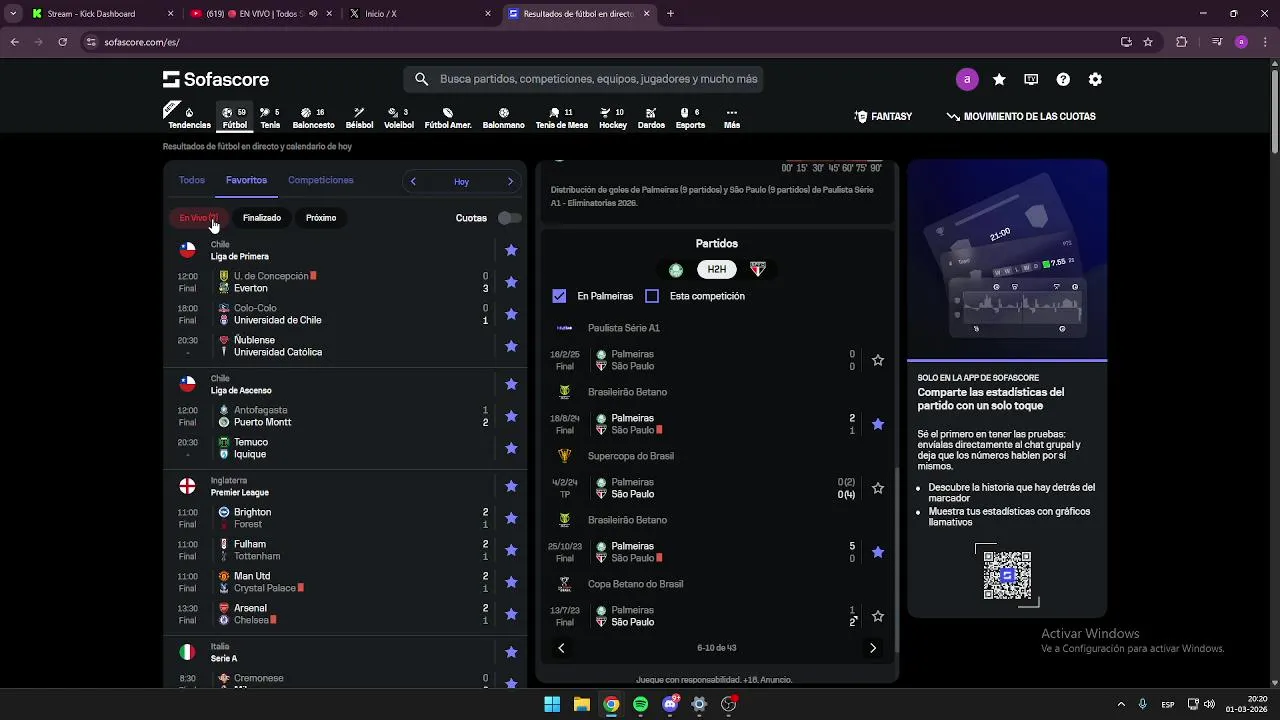Open Sofascore settings gear icon
Viewport: 1280px width, 720px height.
click(x=1095, y=79)
